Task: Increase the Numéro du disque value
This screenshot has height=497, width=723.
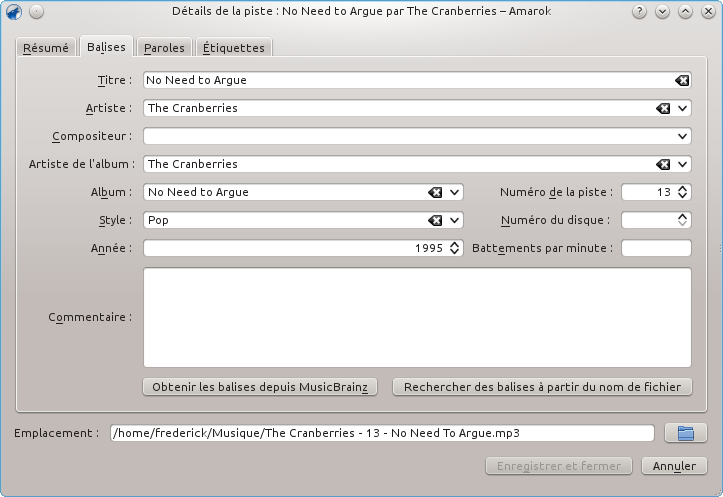Action: (x=682, y=216)
